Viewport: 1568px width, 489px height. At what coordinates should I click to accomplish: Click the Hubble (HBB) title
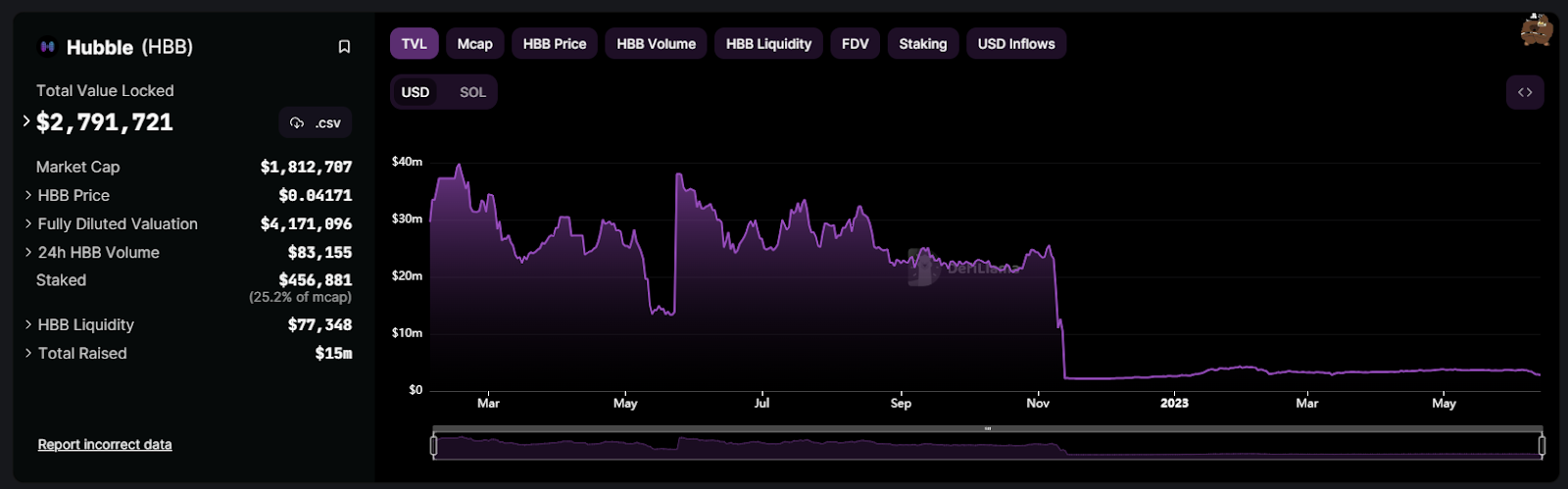[129, 47]
